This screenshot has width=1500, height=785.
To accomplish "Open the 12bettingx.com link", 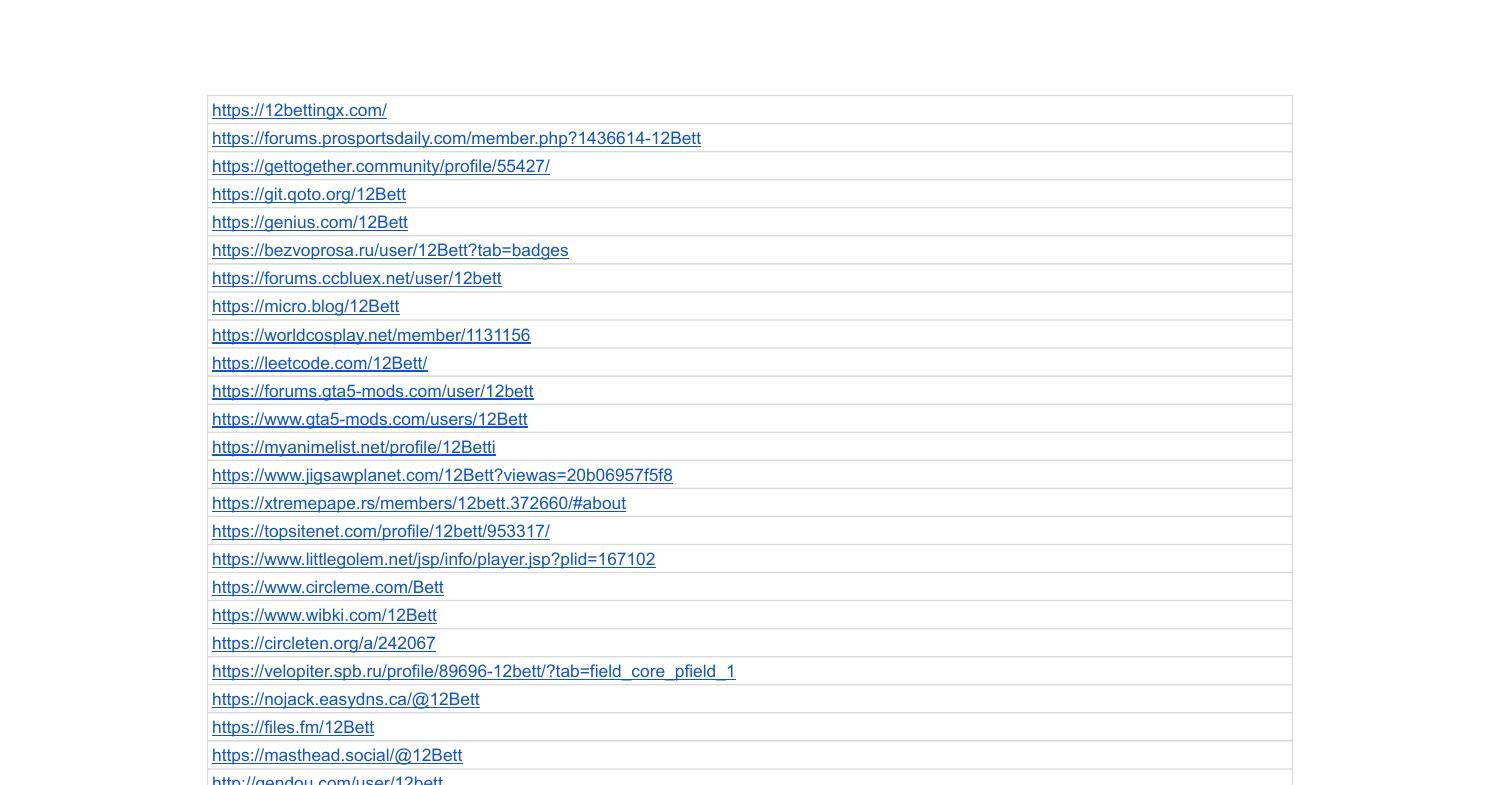I will click(299, 110).
